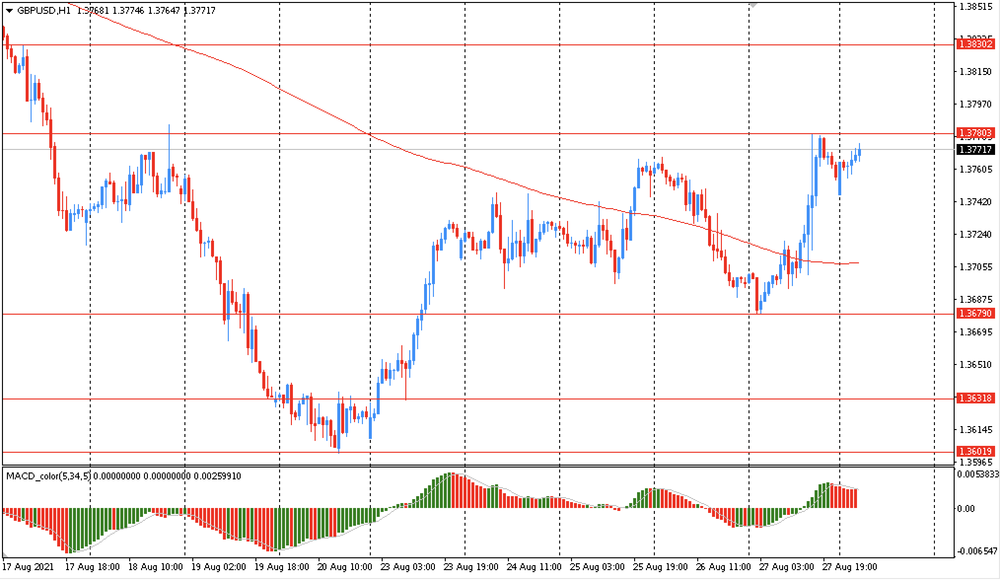Click the 1.37605 price scale label
The width and height of the screenshot is (1000, 580).
[976, 169]
